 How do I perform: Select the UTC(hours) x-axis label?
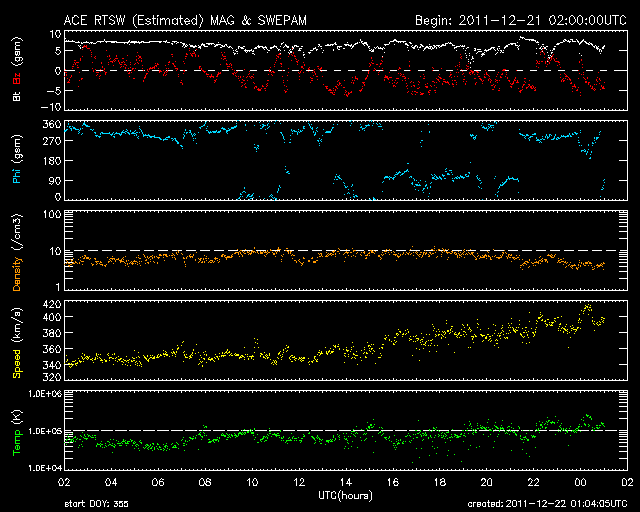click(345, 495)
